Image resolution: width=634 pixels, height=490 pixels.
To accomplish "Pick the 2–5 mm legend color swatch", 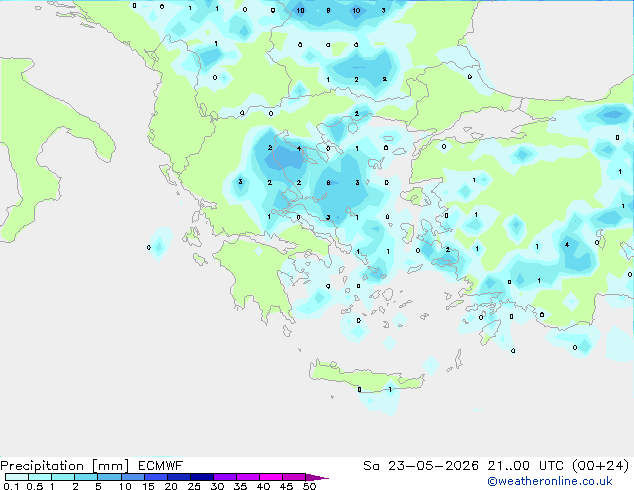I will (86, 477).
